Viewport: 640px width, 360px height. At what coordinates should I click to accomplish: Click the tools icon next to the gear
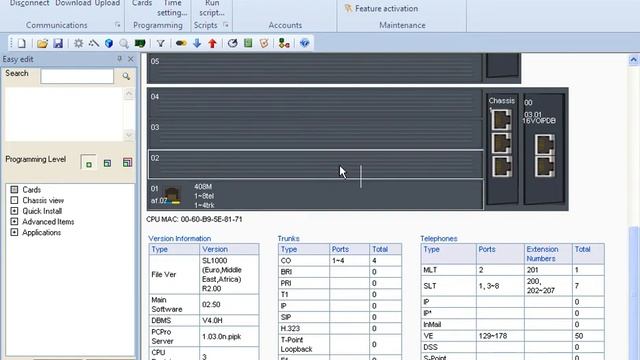point(94,43)
